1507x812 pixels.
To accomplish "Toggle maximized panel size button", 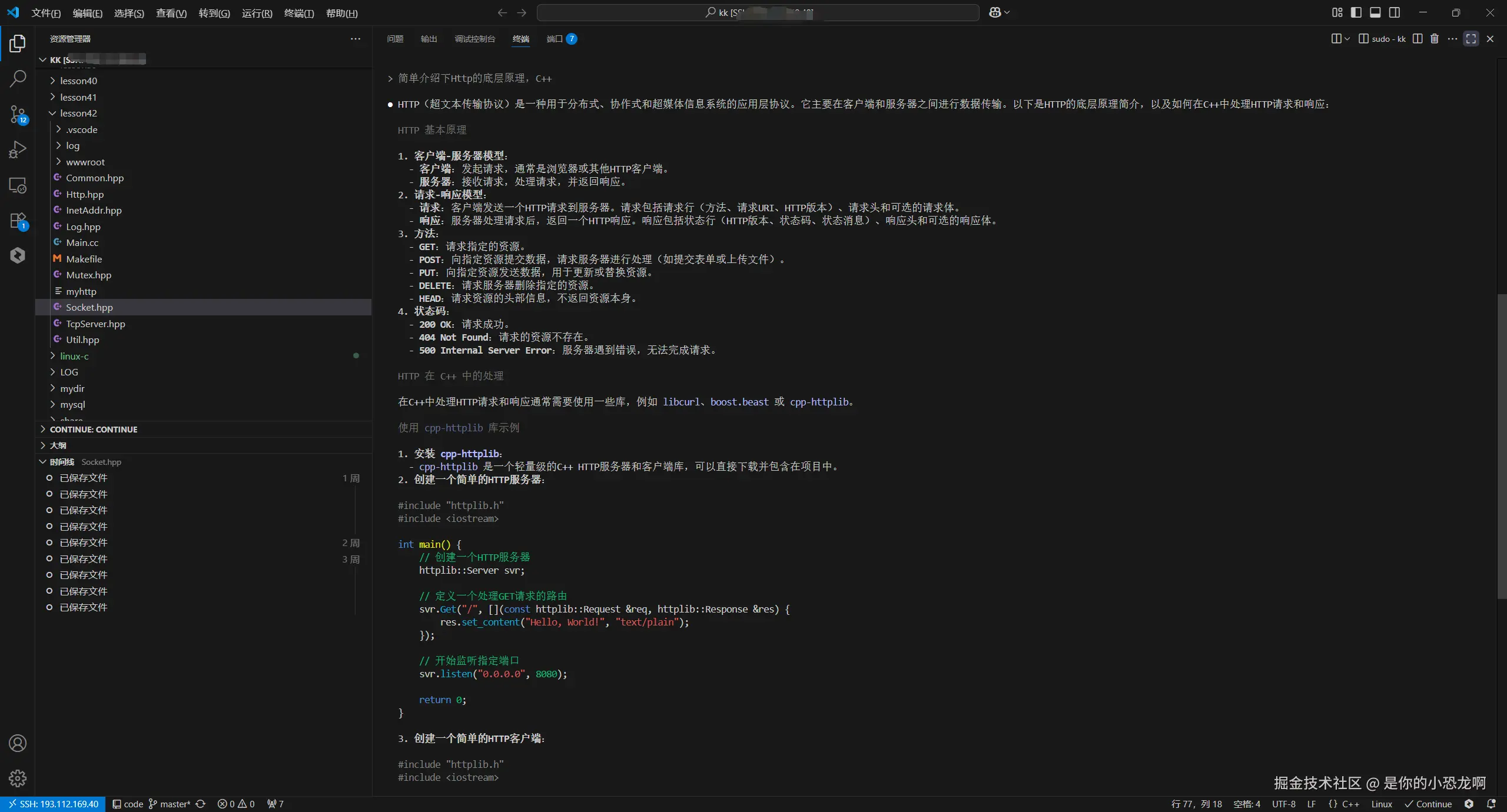I will pos(1471,39).
